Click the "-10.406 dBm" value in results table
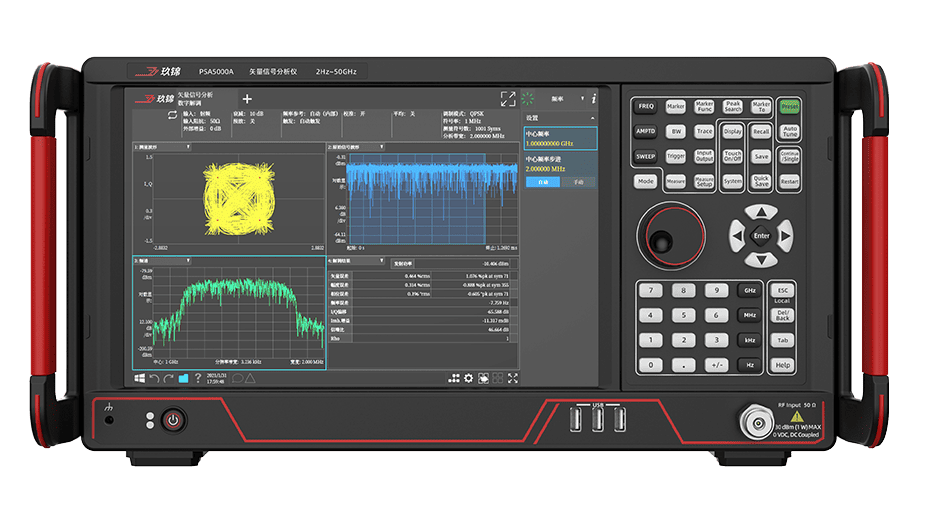The image size is (934, 524). [x=496, y=264]
